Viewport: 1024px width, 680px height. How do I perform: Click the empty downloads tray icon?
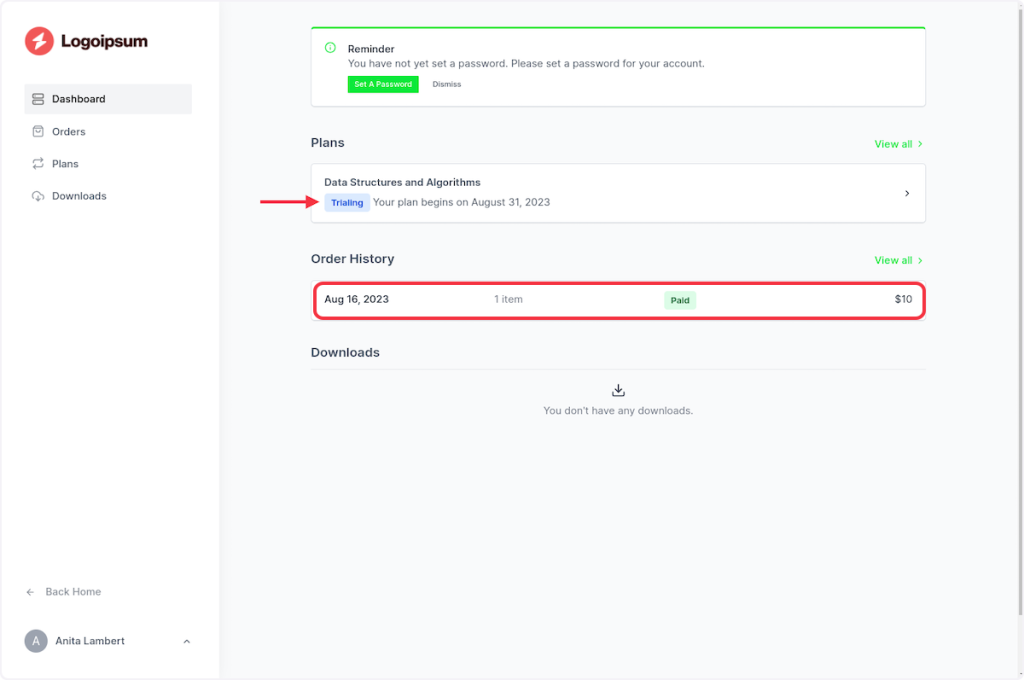618,390
